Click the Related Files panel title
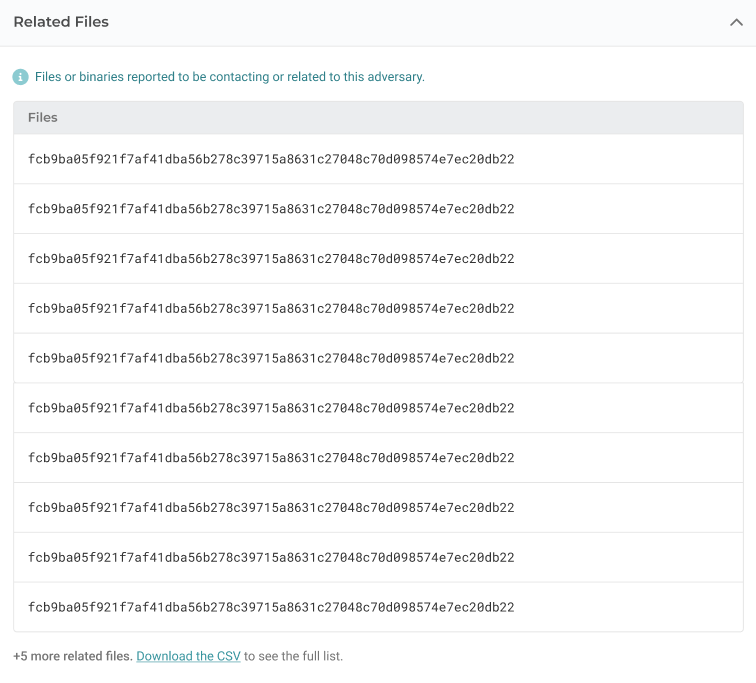 pos(61,22)
